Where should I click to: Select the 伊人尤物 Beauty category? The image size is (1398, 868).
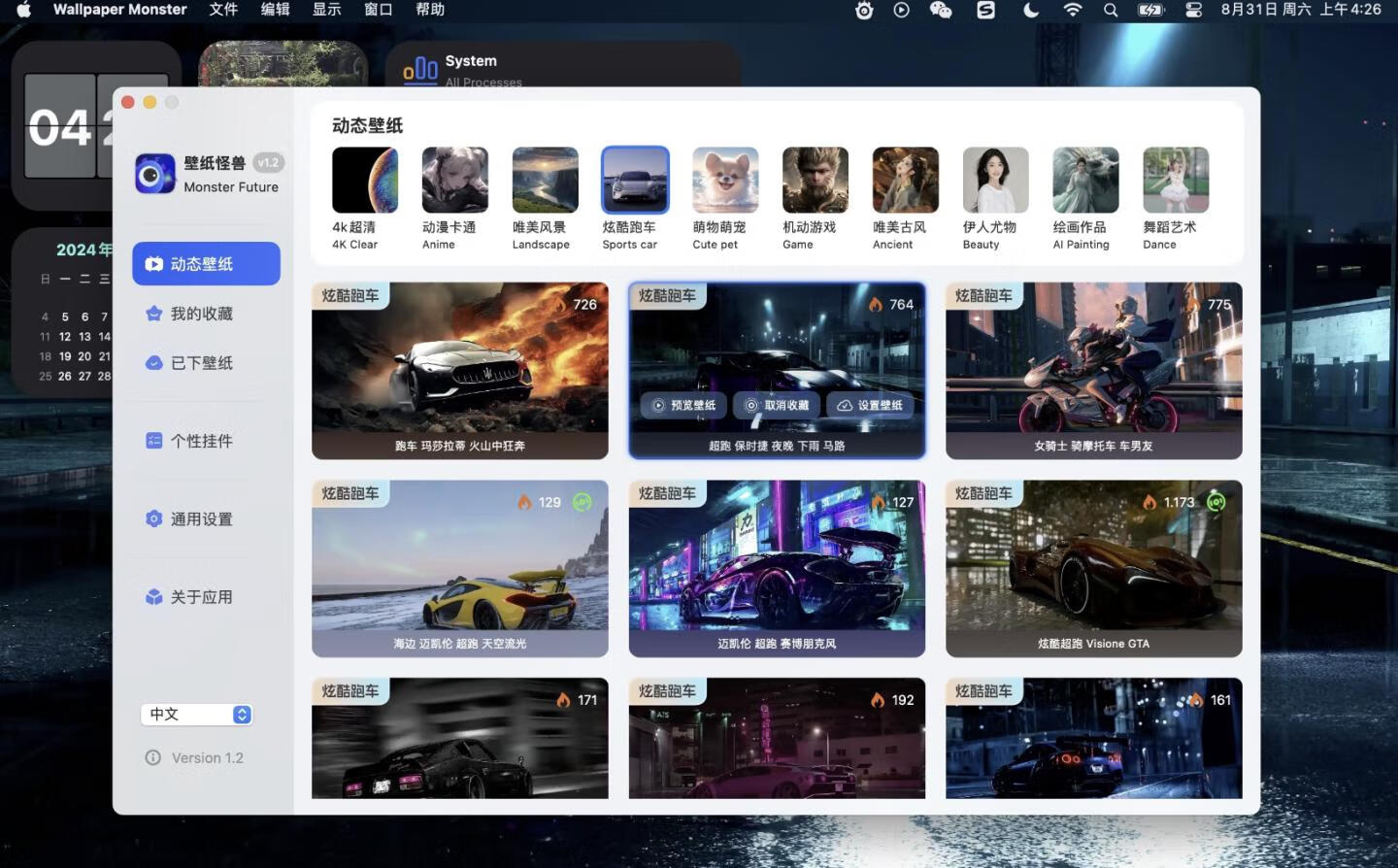click(x=996, y=180)
